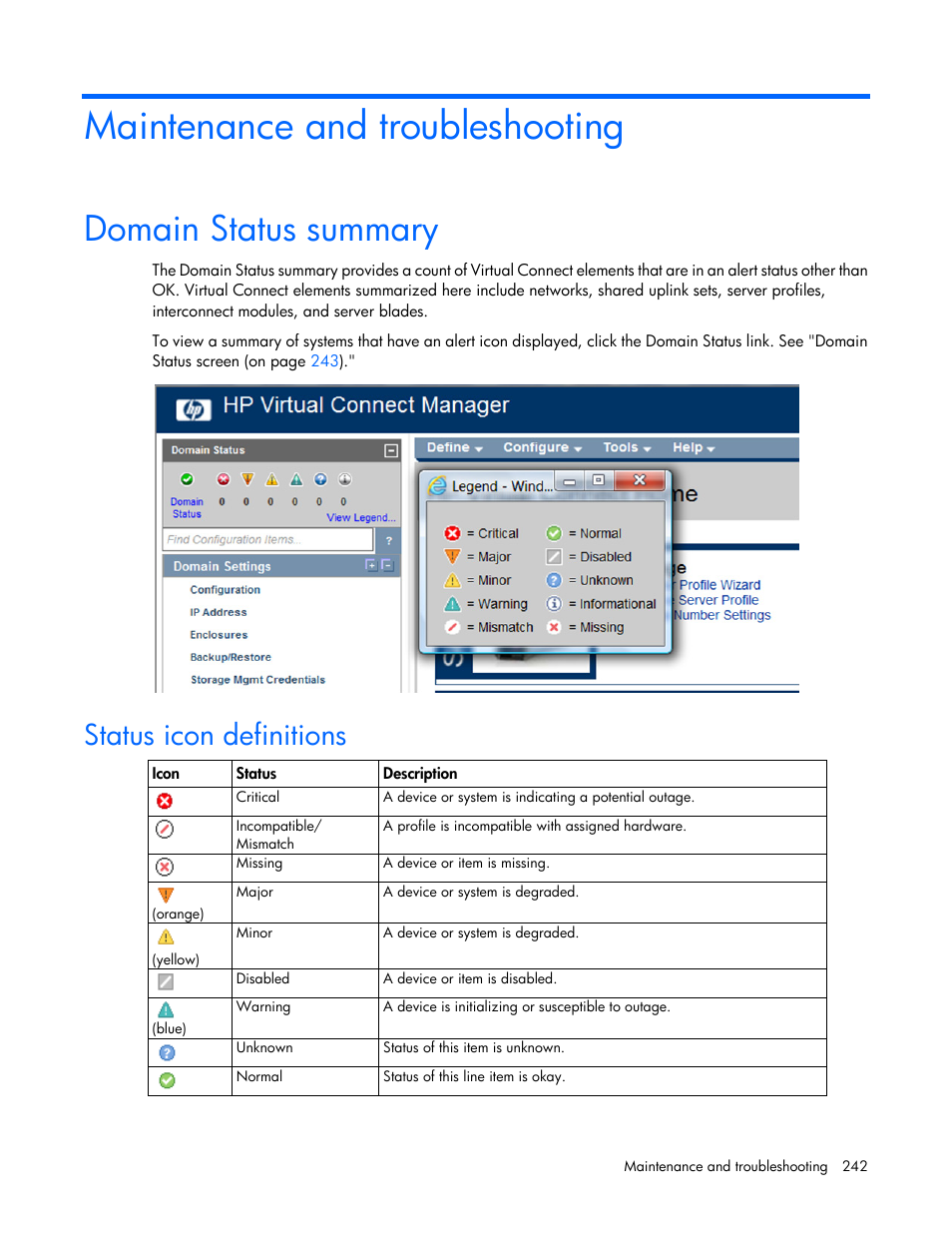Select Enclosures under Domain Settings
952x1233 pixels.
tap(219, 635)
